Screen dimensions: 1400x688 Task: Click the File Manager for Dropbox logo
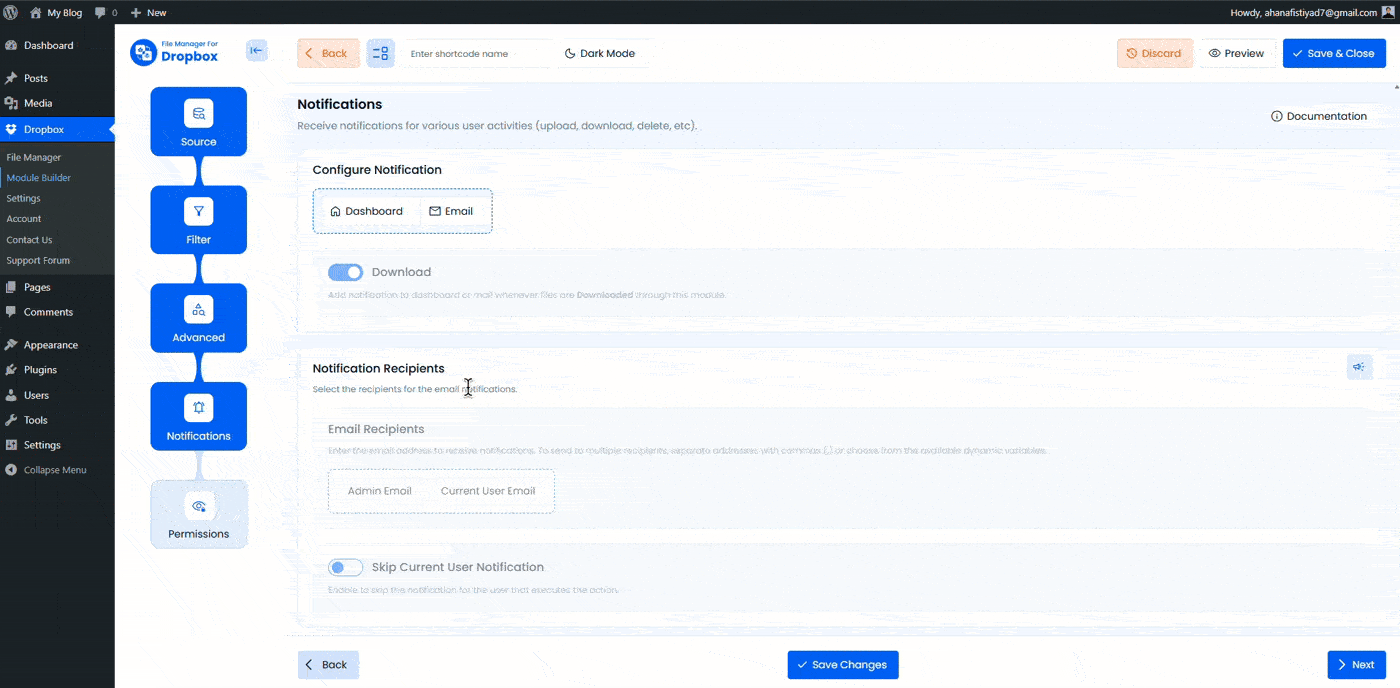[175, 51]
